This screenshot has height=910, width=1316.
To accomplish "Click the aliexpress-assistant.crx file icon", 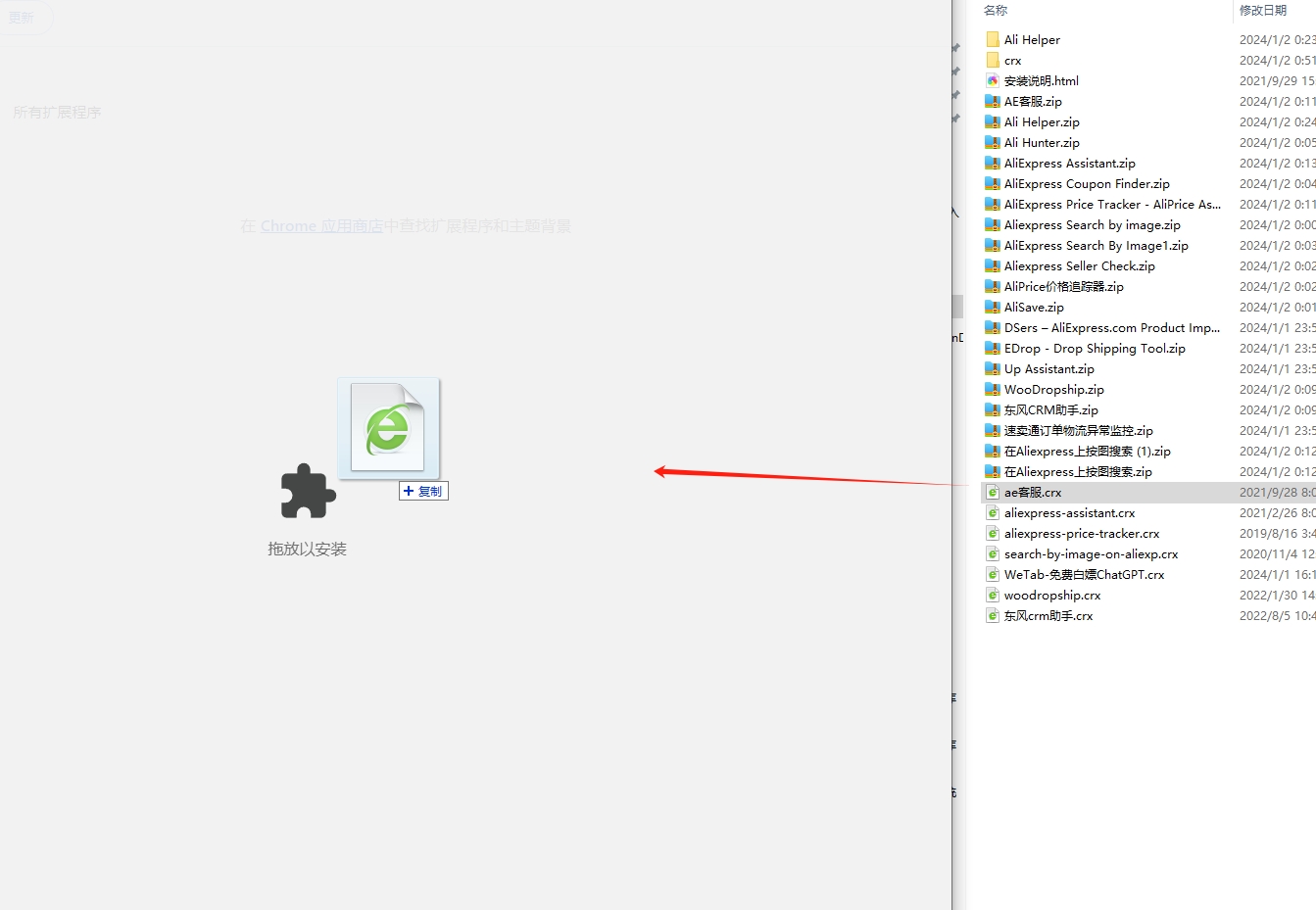I will pos(993,512).
